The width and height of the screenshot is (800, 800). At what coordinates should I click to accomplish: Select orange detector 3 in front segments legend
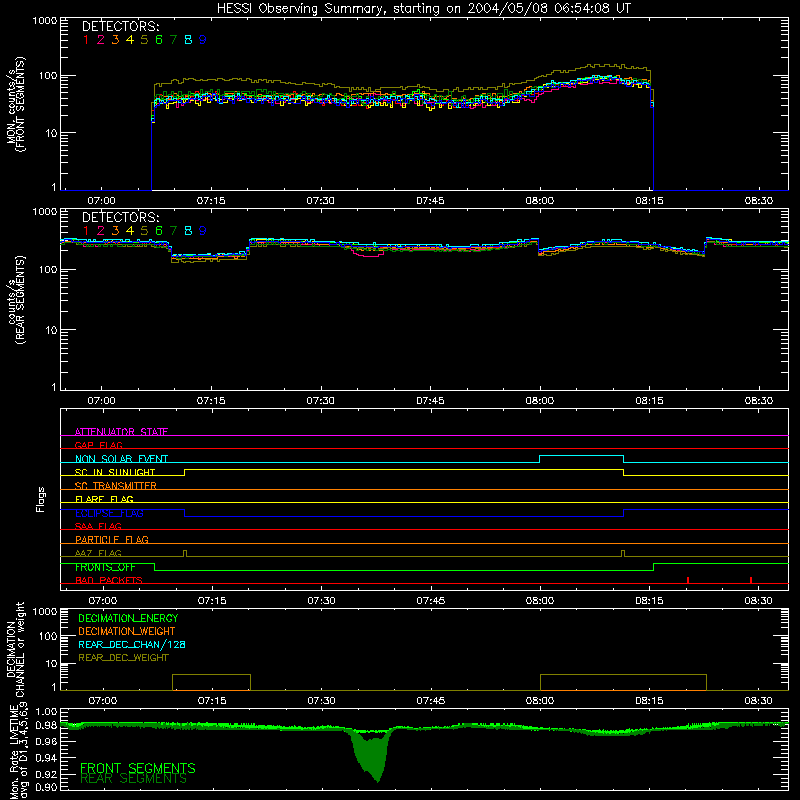coord(115,40)
